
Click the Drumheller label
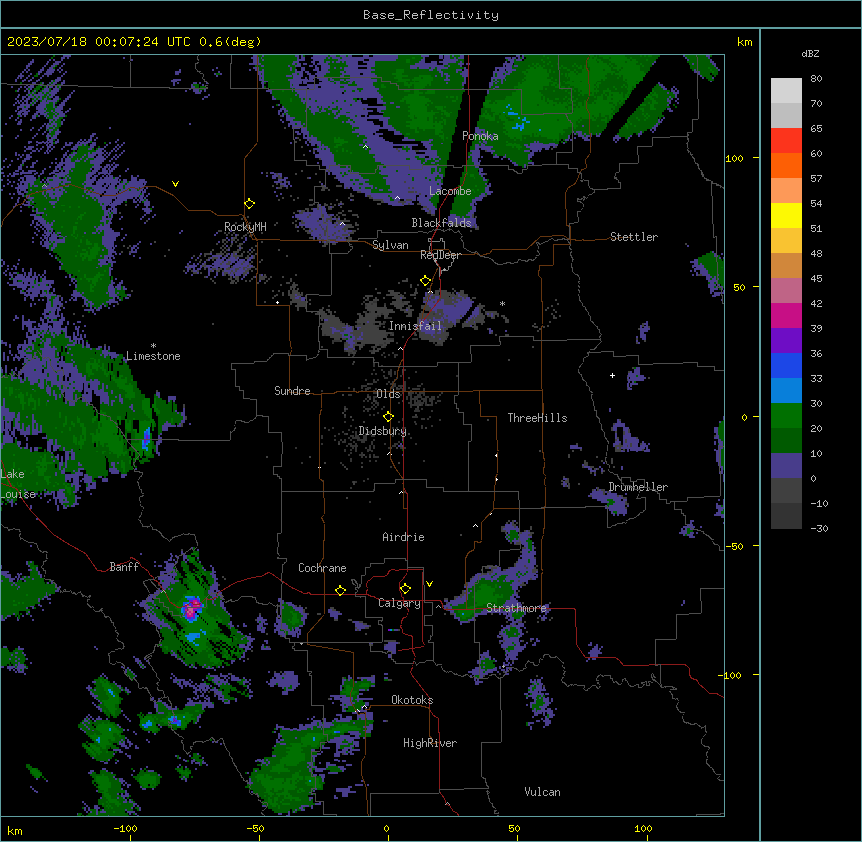[638, 487]
